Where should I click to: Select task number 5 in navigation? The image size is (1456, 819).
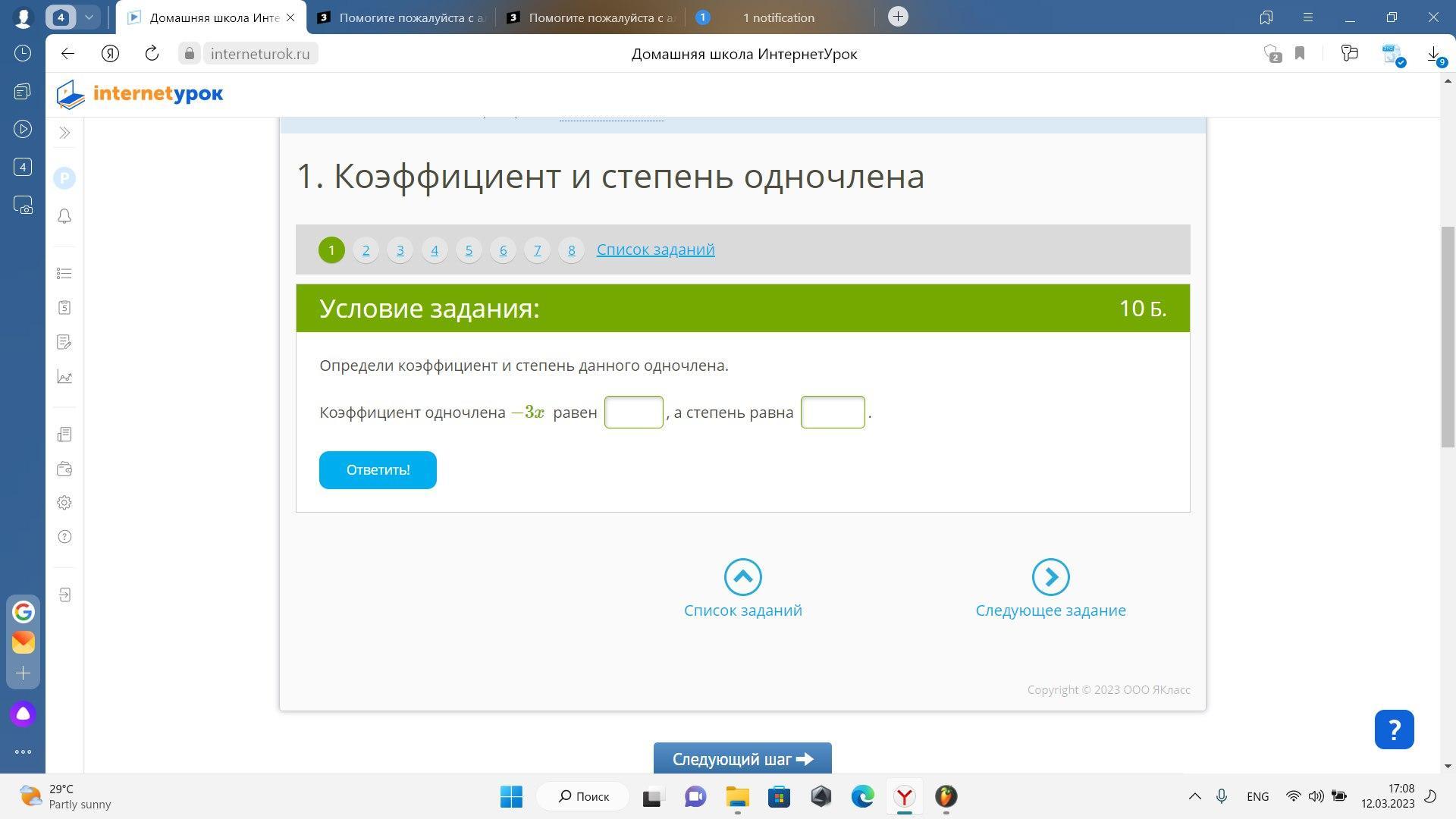click(469, 250)
